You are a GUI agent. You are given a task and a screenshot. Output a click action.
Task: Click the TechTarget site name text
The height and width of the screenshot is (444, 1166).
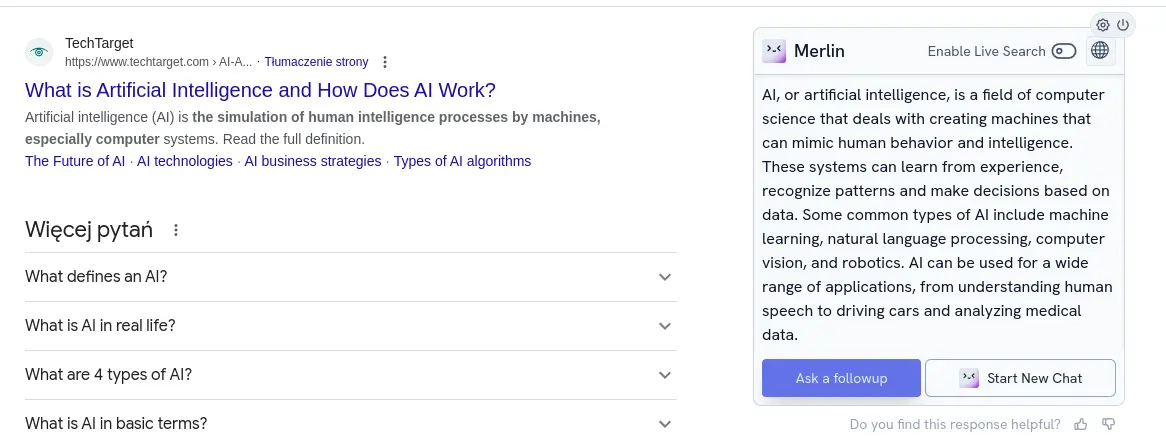99,43
